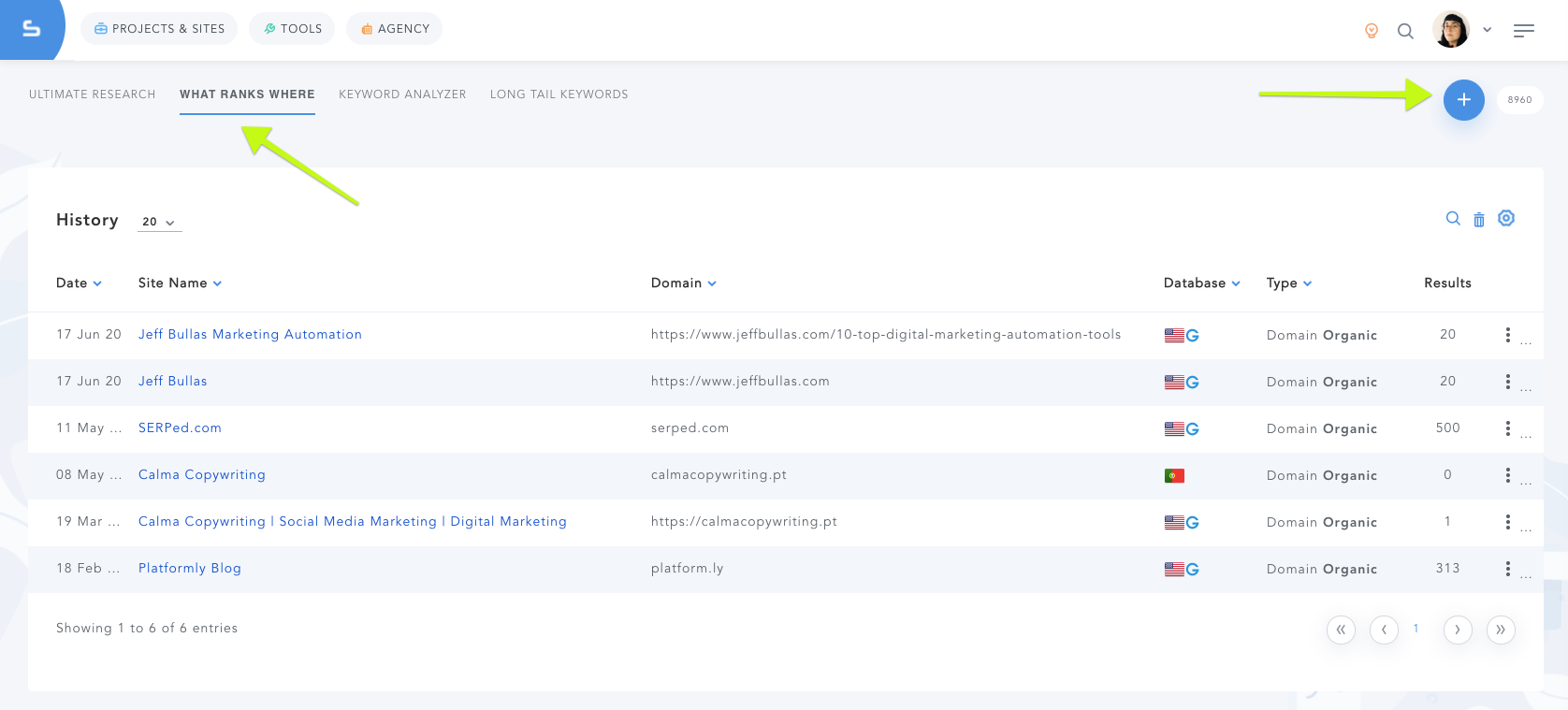Open the Tools menu

(292, 29)
